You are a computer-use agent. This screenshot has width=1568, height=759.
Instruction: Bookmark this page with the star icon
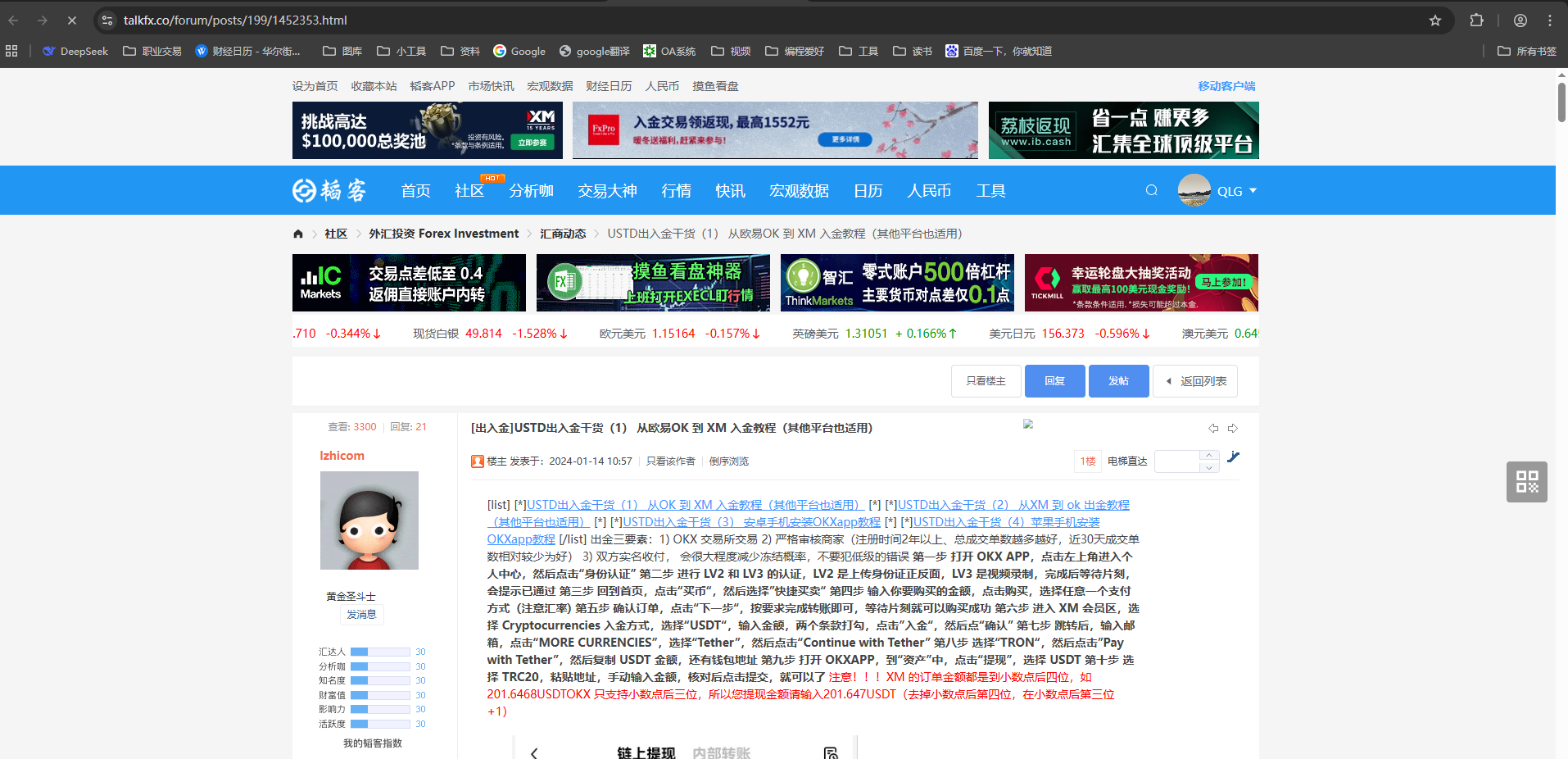[1435, 20]
